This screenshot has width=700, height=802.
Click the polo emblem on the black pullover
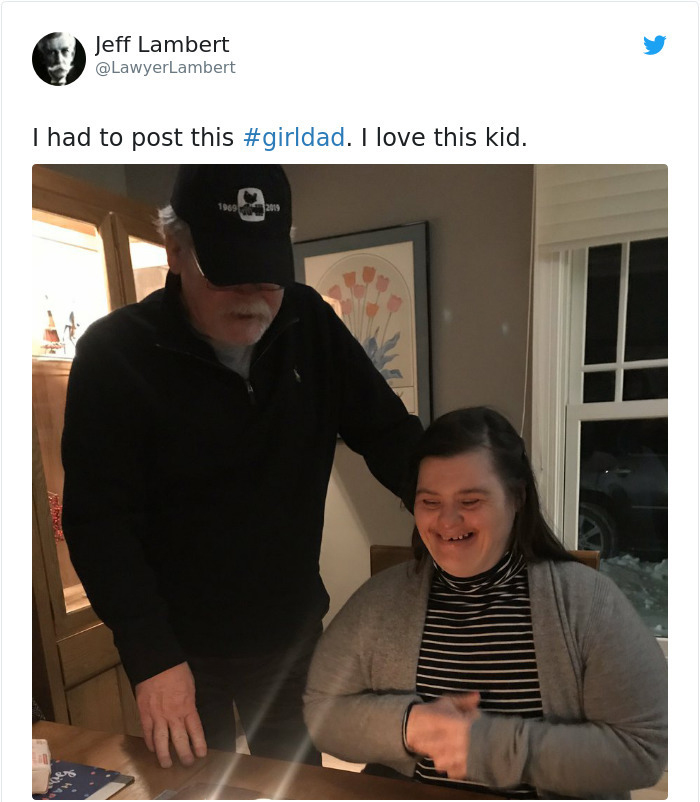click(x=297, y=375)
